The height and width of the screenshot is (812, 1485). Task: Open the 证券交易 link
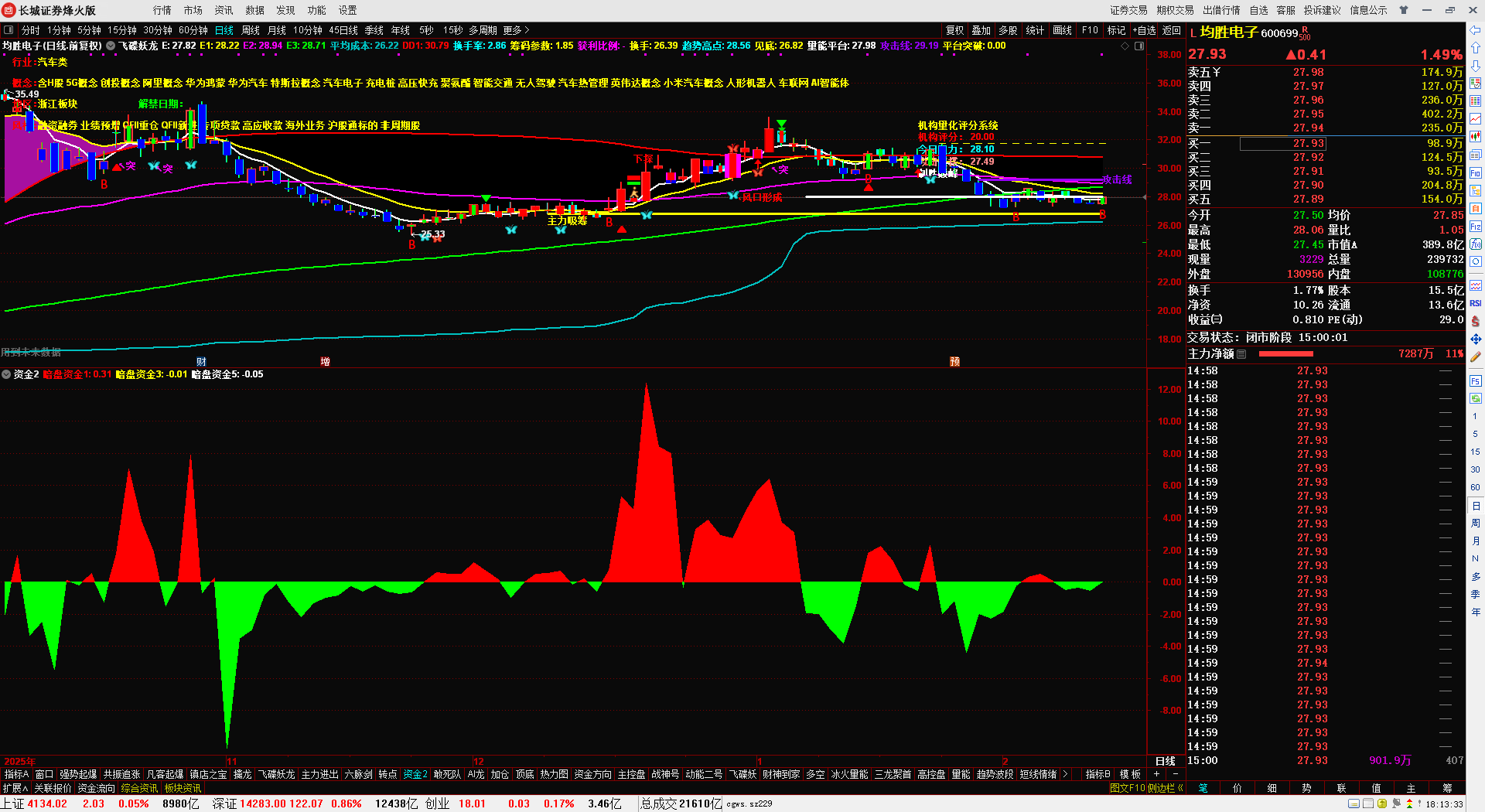click(x=1129, y=10)
